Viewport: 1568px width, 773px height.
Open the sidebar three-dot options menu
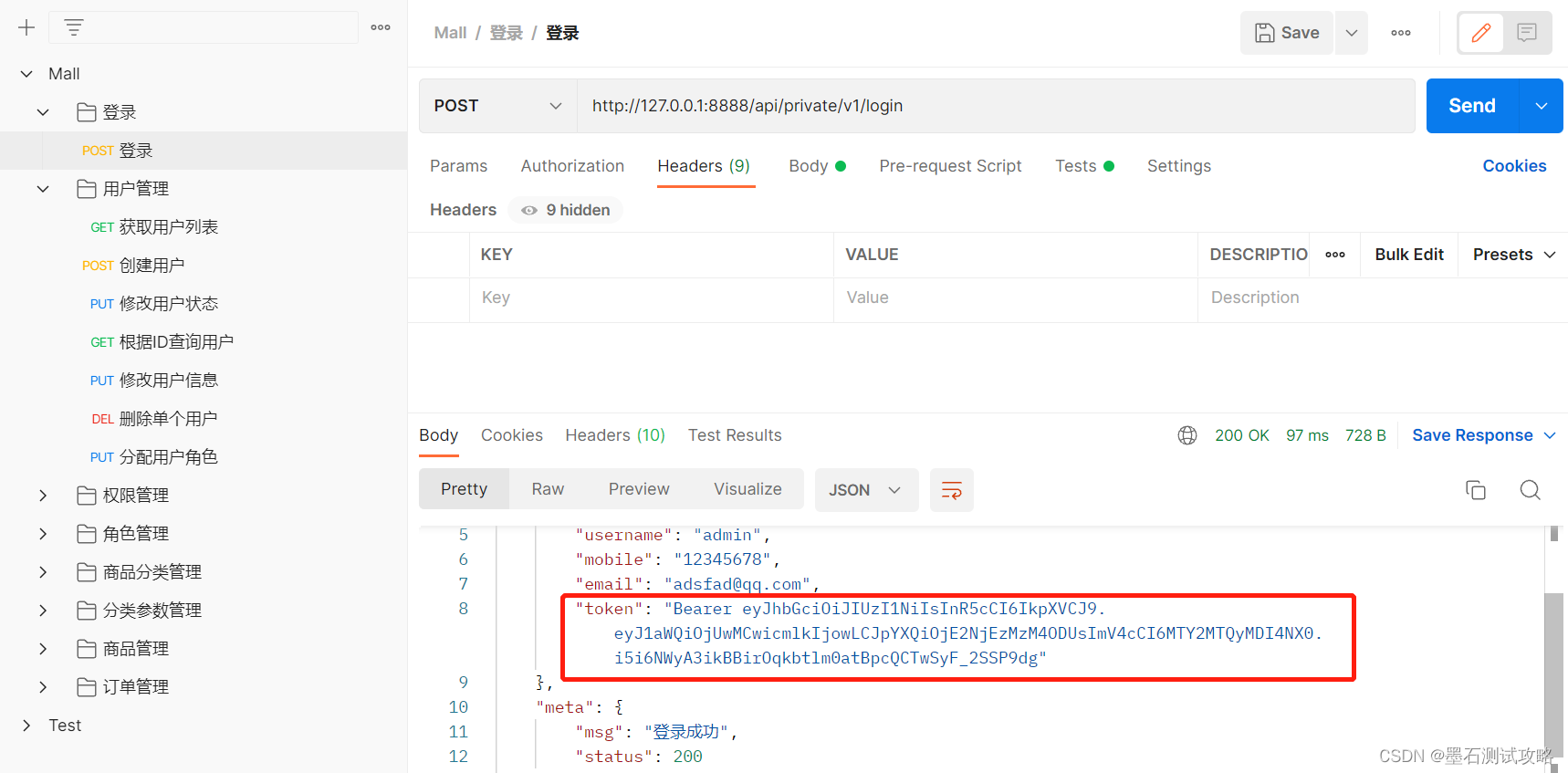point(381,27)
